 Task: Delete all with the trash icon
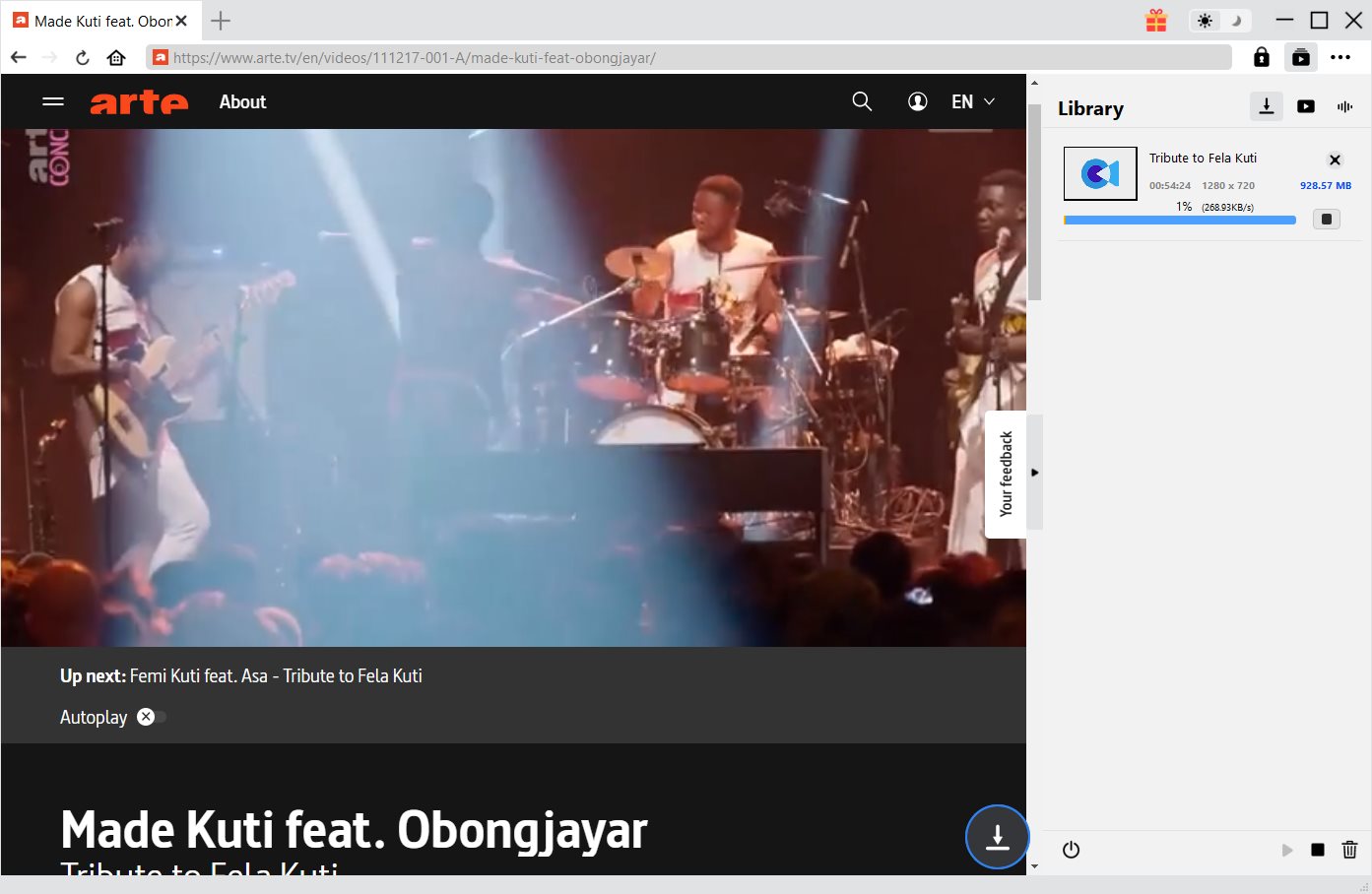[1349, 850]
